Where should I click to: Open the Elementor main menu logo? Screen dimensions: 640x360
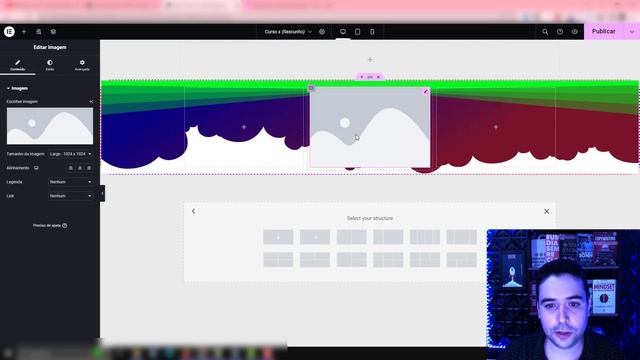[x=9, y=31]
